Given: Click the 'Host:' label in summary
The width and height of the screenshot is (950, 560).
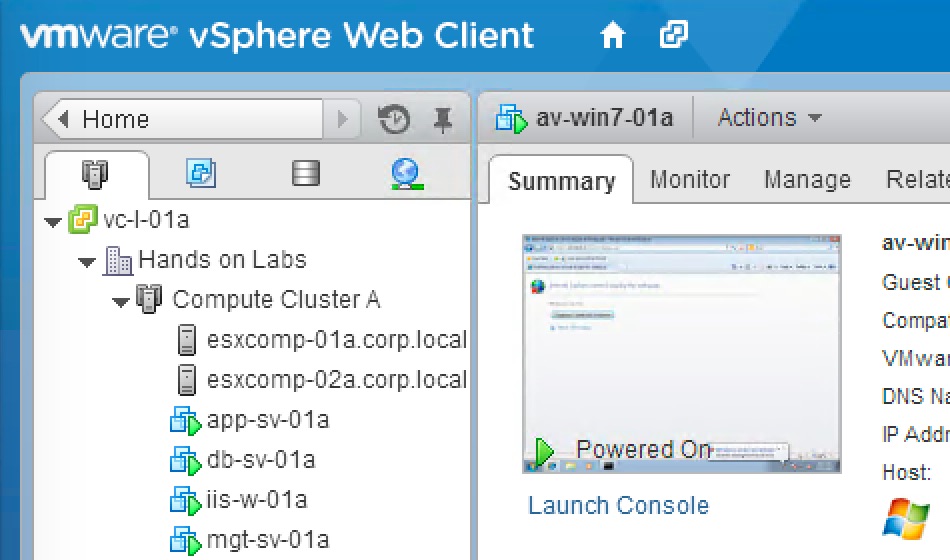Looking at the screenshot, I should [906, 473].
